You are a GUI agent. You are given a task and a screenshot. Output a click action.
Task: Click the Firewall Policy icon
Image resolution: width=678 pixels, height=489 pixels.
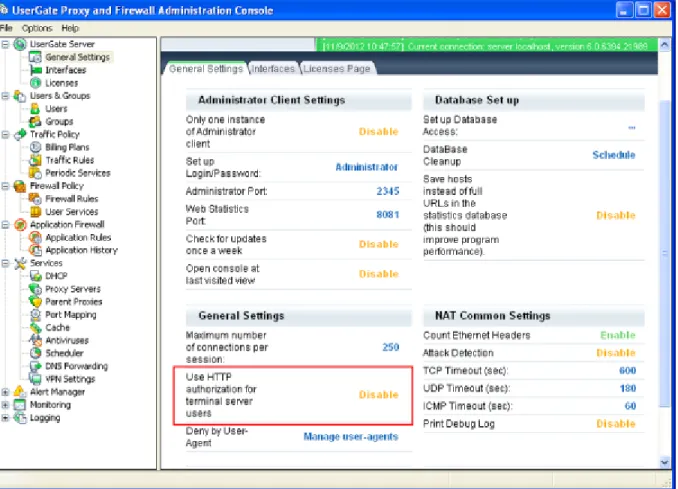20,186
